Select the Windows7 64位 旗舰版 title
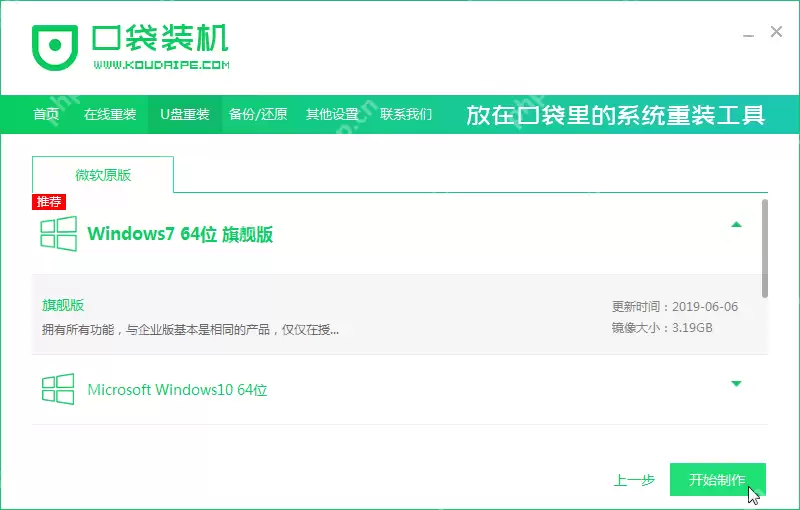Image resolution: width=800 pixels, height=510 pixels. tap(180, 234)
